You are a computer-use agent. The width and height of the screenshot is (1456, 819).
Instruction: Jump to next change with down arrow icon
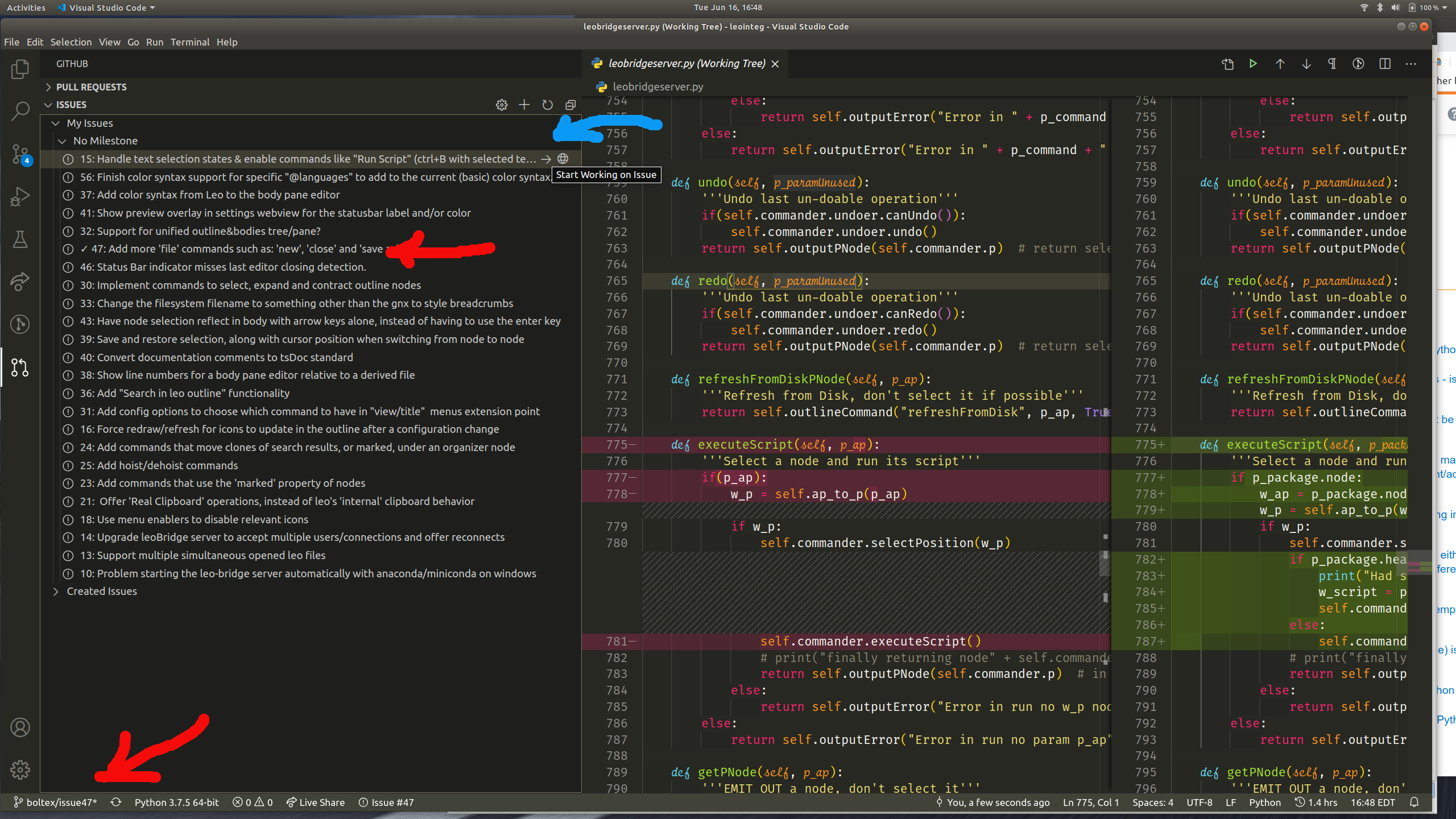(x=1306, y=64)
